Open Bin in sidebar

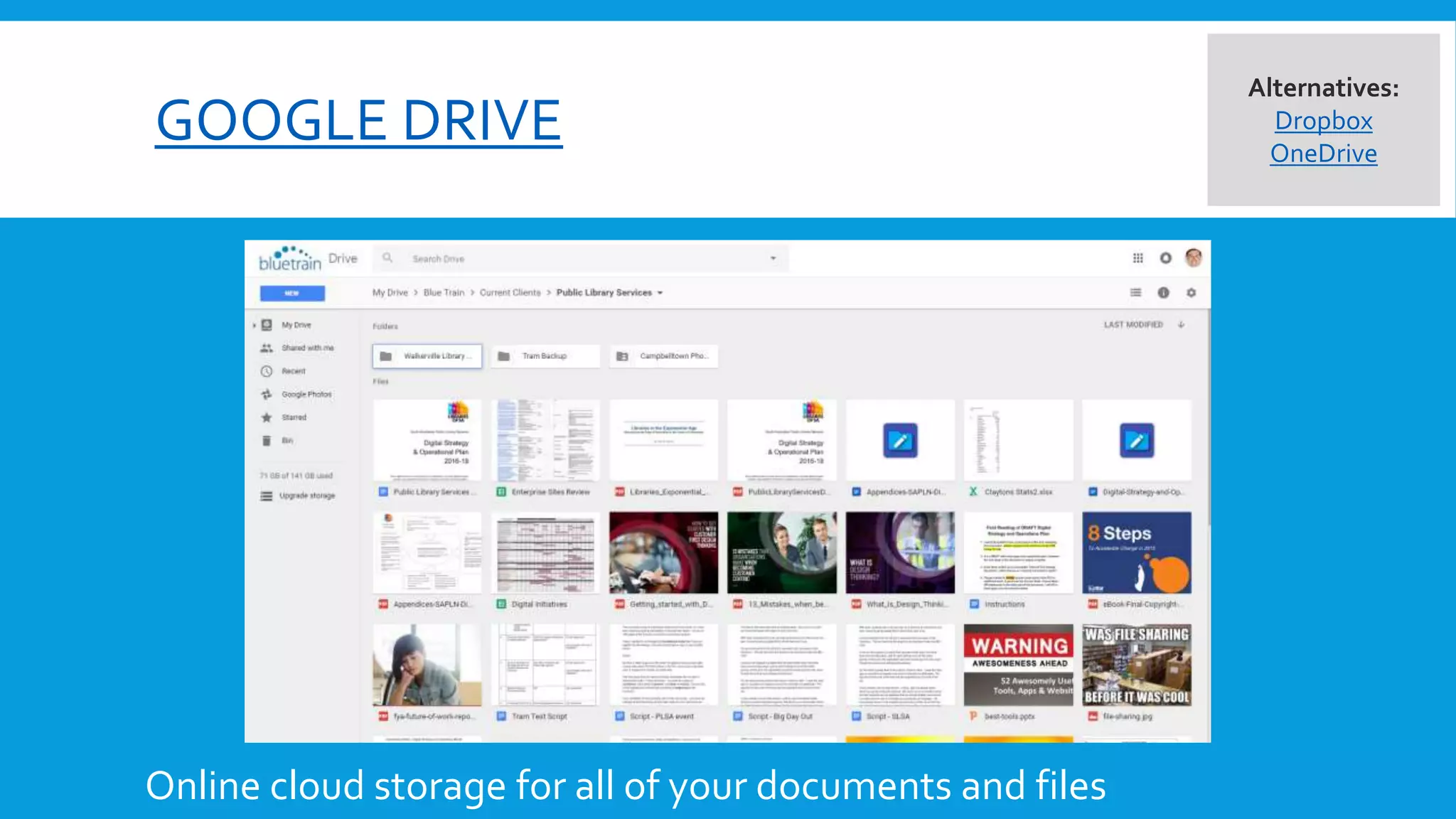(x=287, y=441)
